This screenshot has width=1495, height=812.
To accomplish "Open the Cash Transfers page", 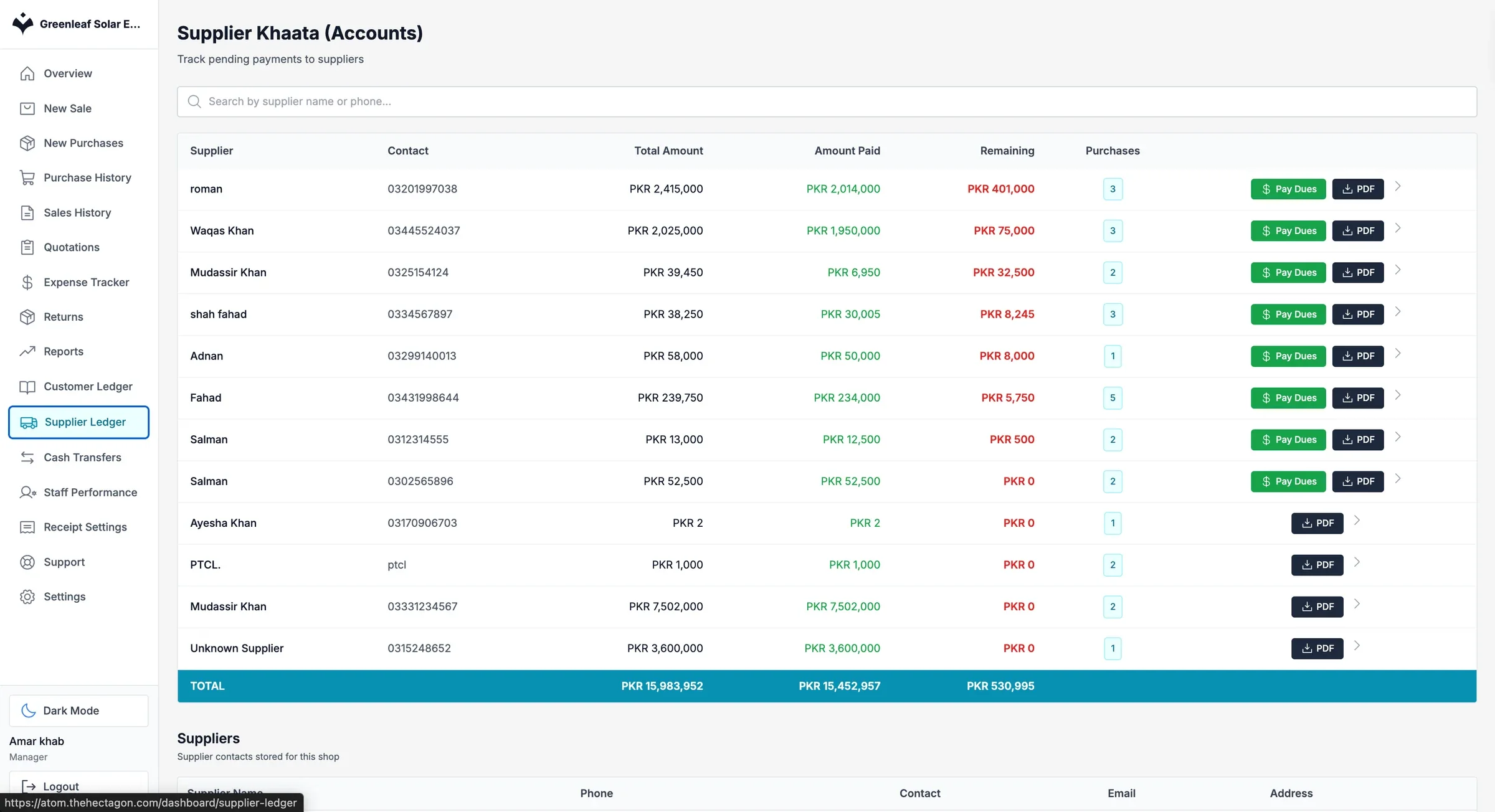I will [x=79, y=458].
